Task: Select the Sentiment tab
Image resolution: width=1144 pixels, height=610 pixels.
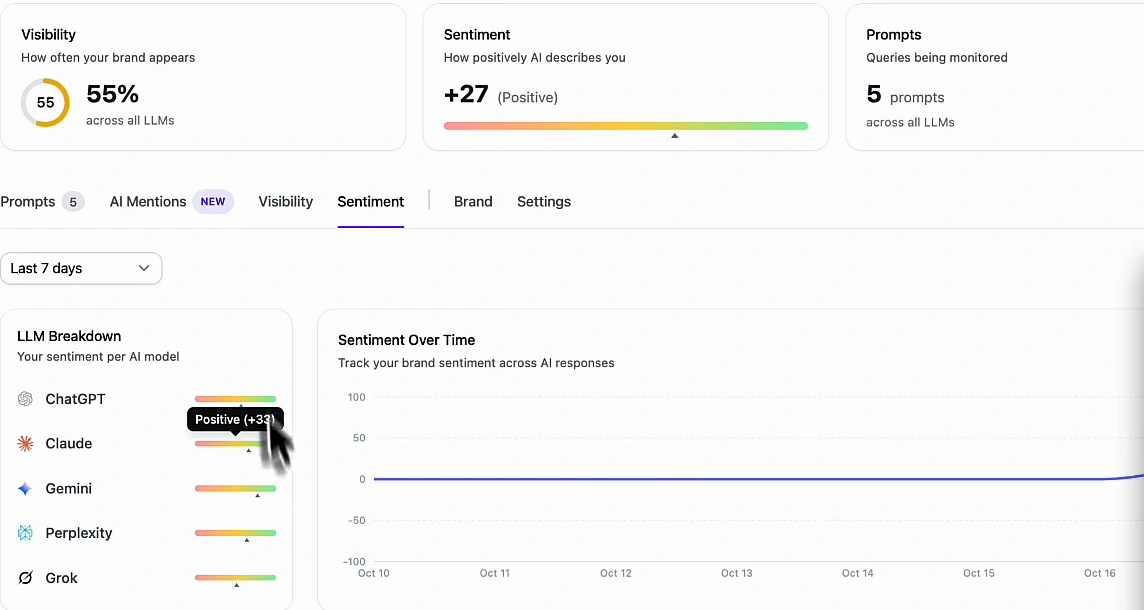Action: (371, 202)
